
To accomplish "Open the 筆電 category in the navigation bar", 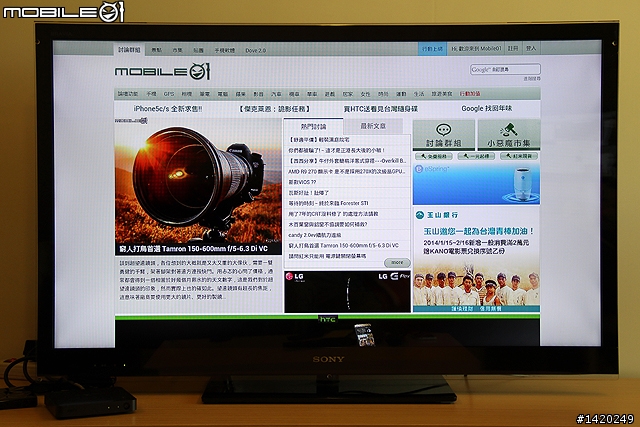I will point(204,94).
